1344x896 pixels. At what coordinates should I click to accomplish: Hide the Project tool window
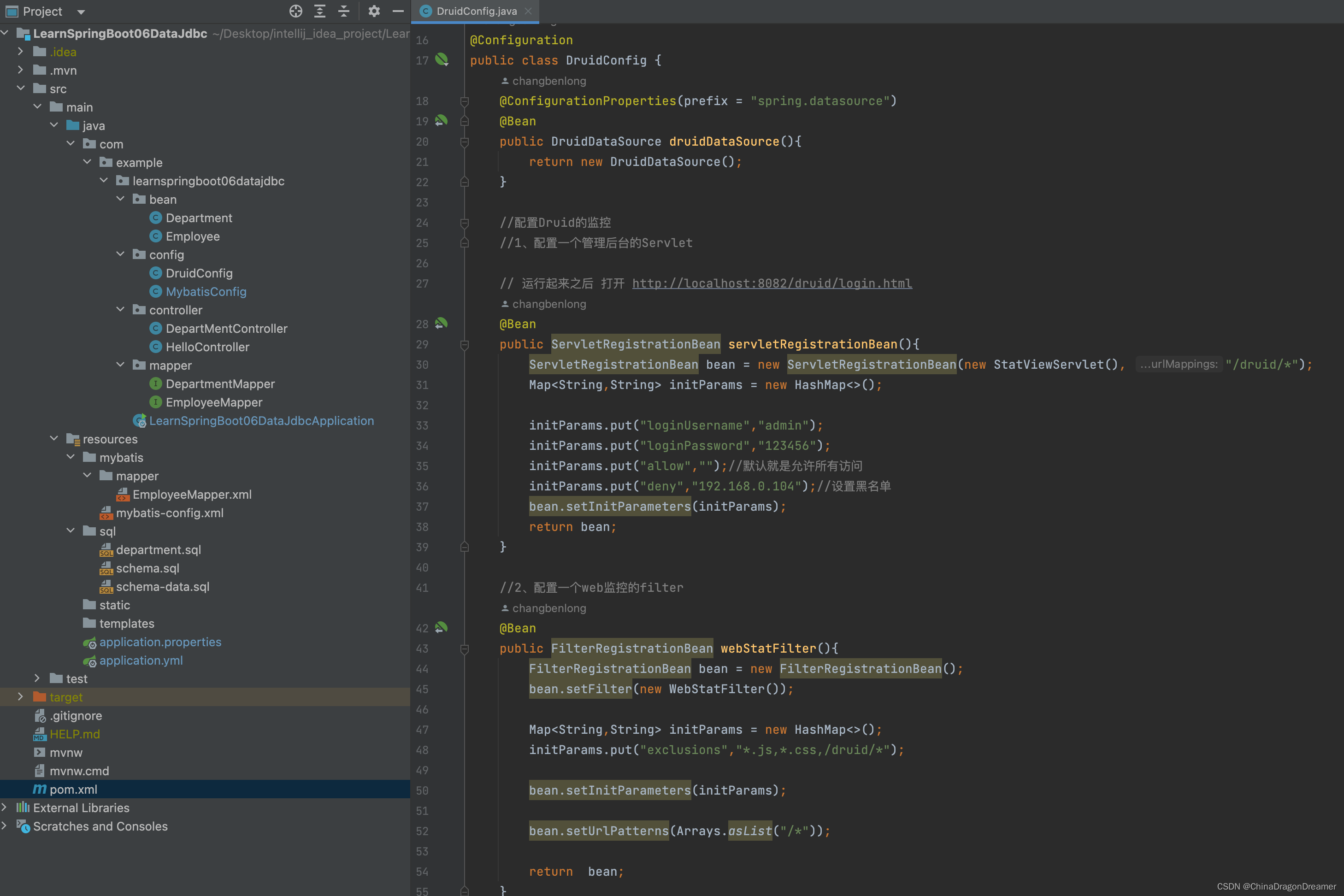(x=398, y=11)
